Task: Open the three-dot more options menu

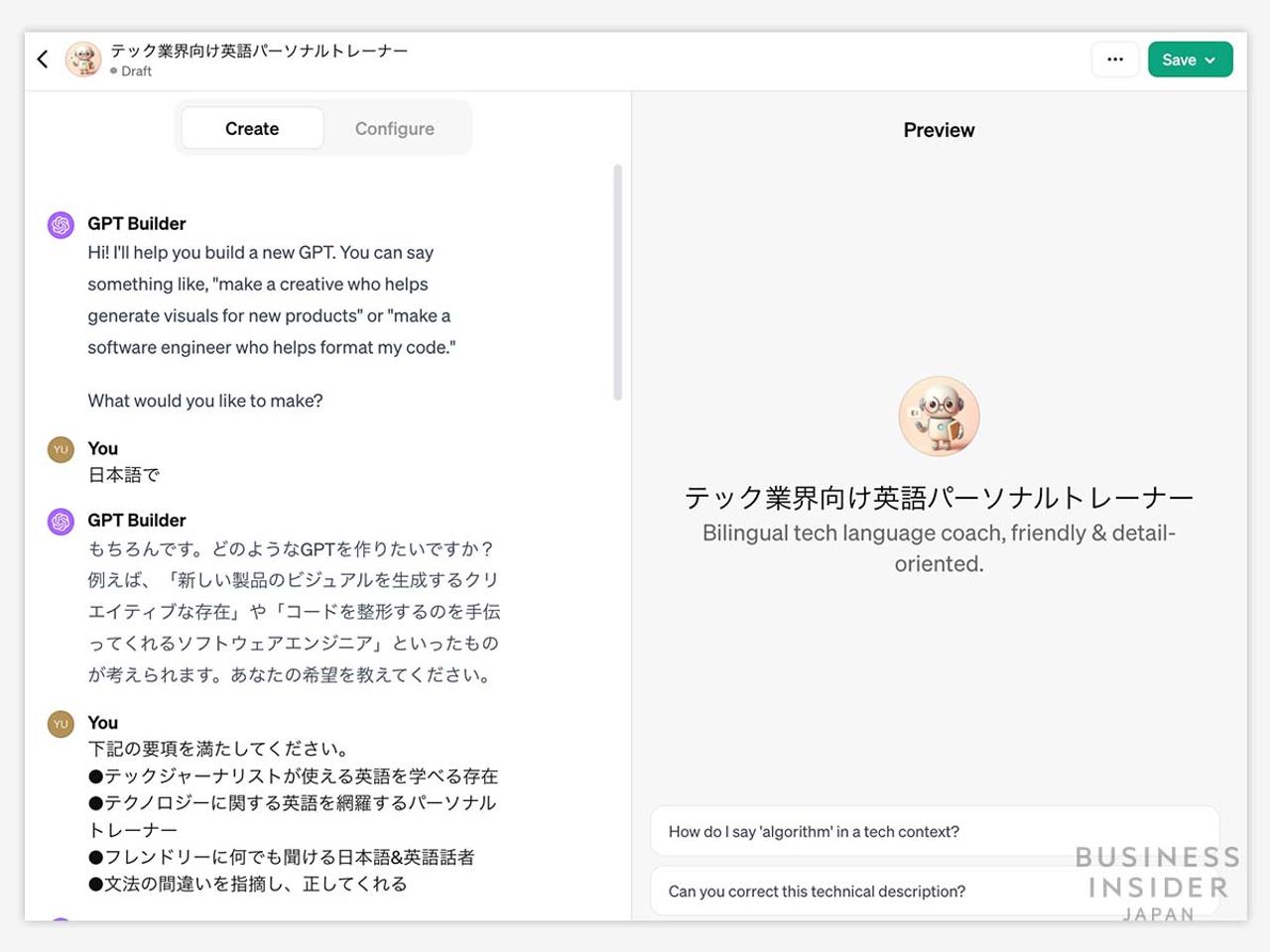Action: [x=1115, y=59]
